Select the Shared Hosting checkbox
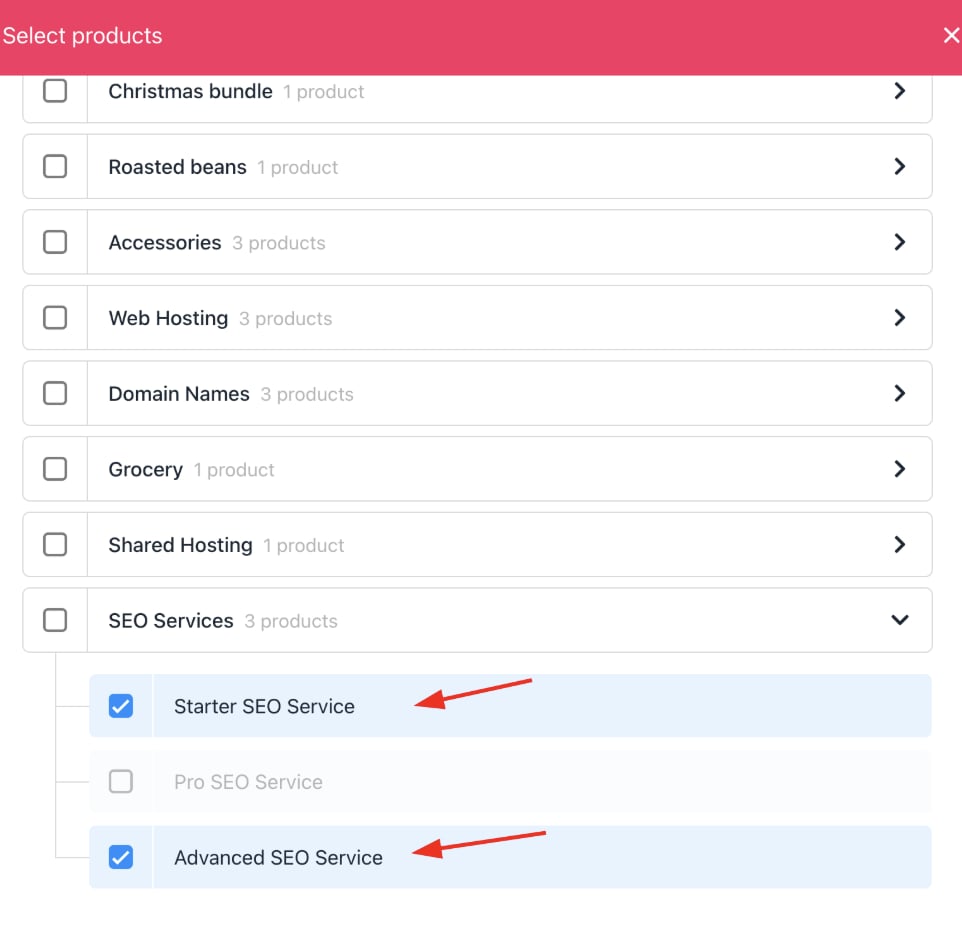The image size is (962, 926). tap(55, 544)
